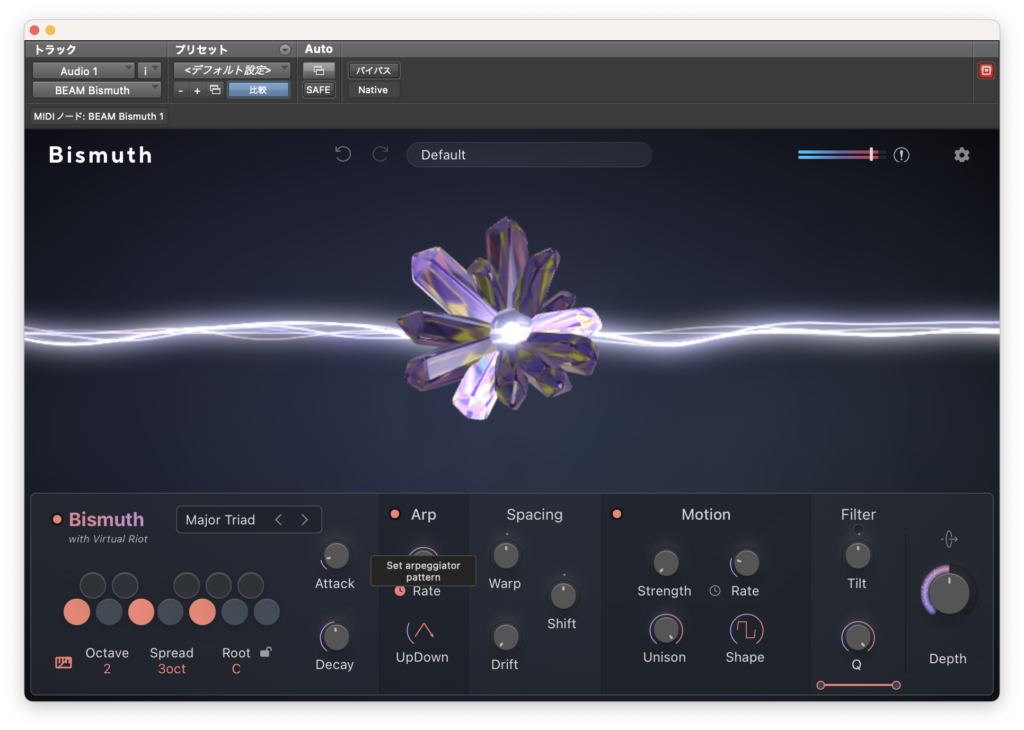The width and height of the screenshot is (1024, 730).
Task: Toggle the Arp enable dot
Action: point(394,515)
